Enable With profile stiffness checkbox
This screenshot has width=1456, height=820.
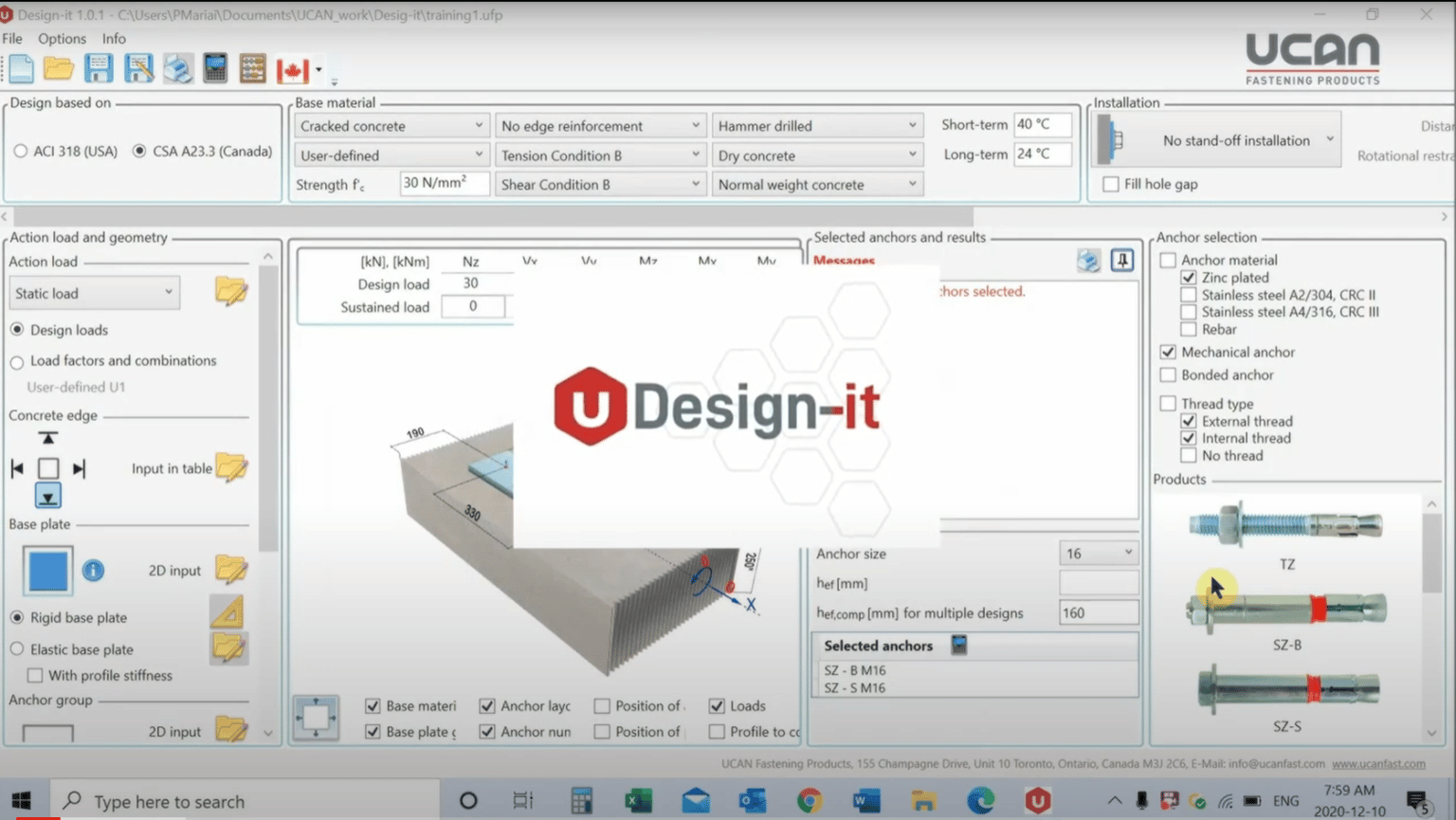click(x=35, y=675)
